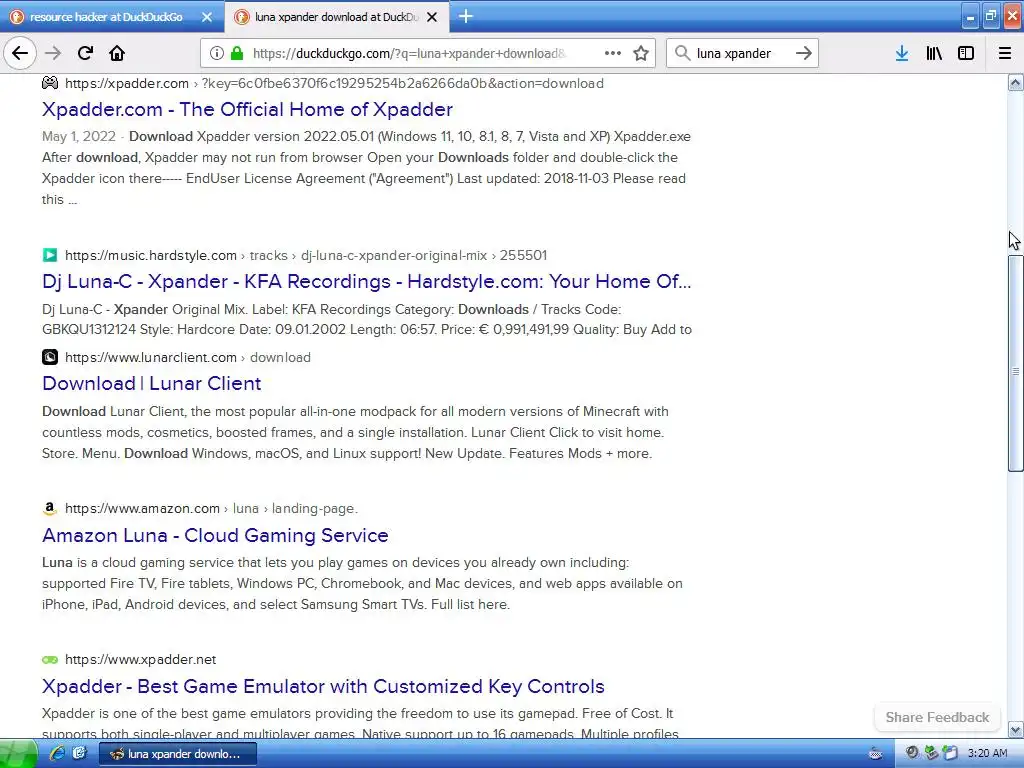Click the page scrollbar down arrow
The image size is (1024, 768).
pyautogui.click(x=1015, y=729)
